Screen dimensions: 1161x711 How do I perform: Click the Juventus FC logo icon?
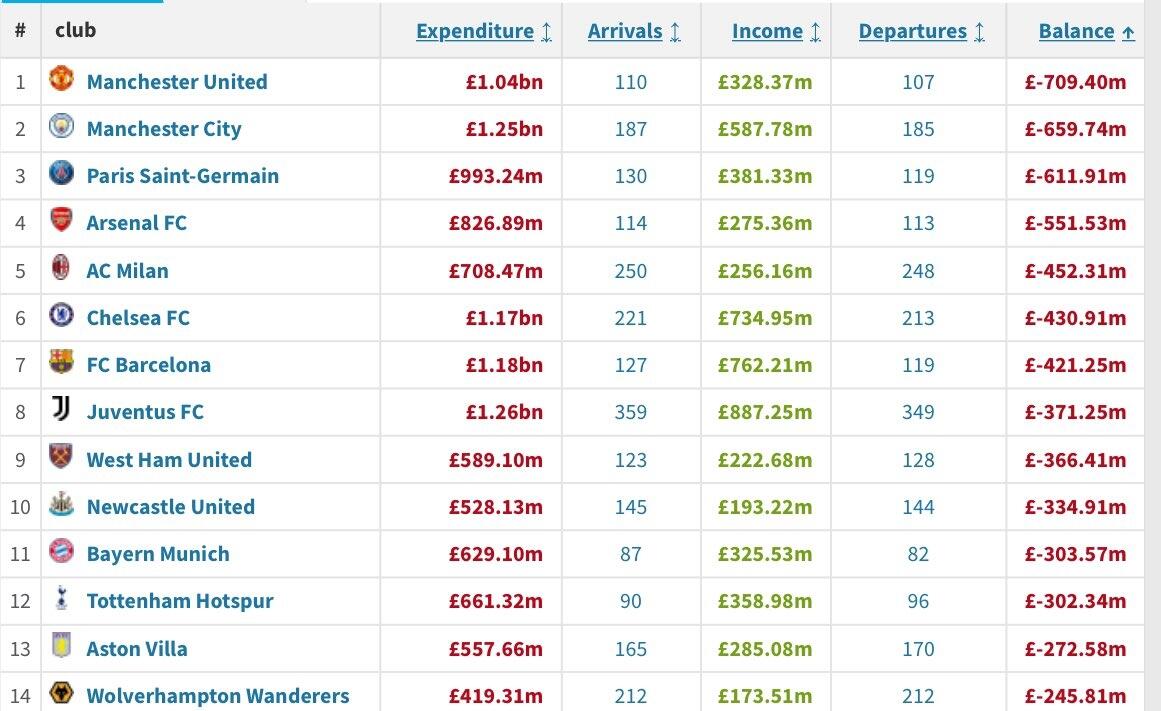coord(61,410)
